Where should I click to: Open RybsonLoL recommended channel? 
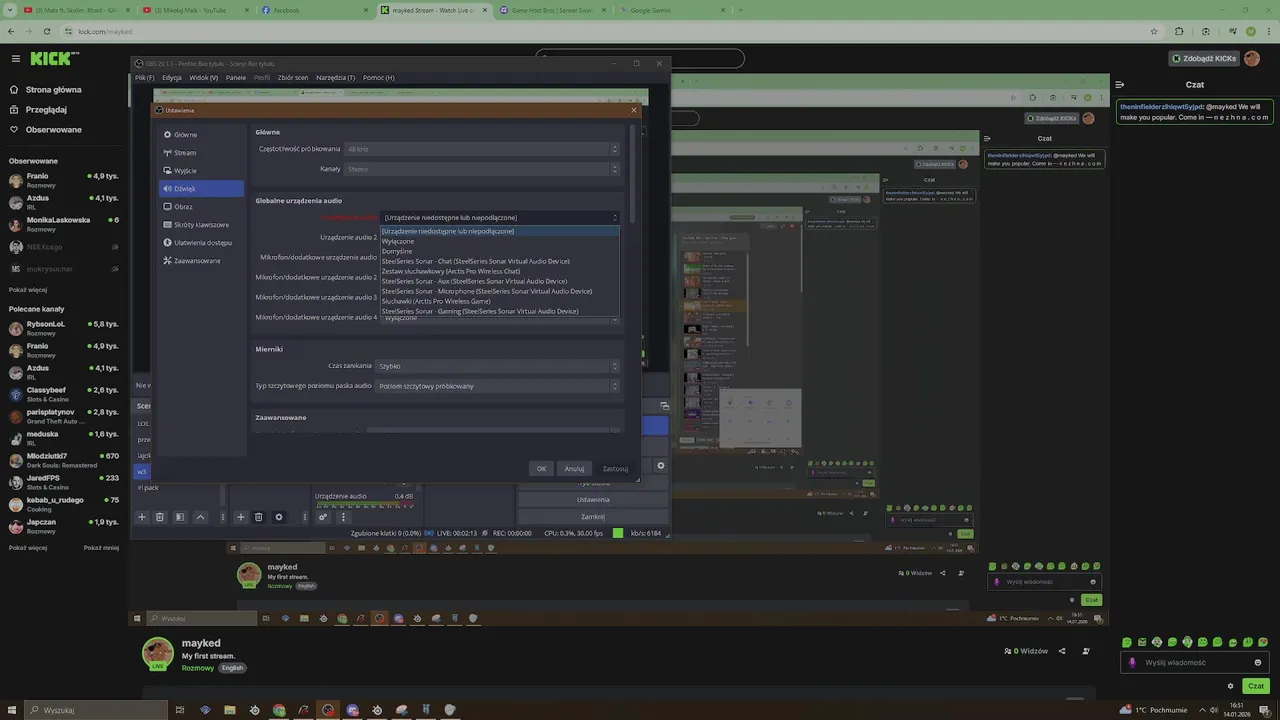click(64, 328)
